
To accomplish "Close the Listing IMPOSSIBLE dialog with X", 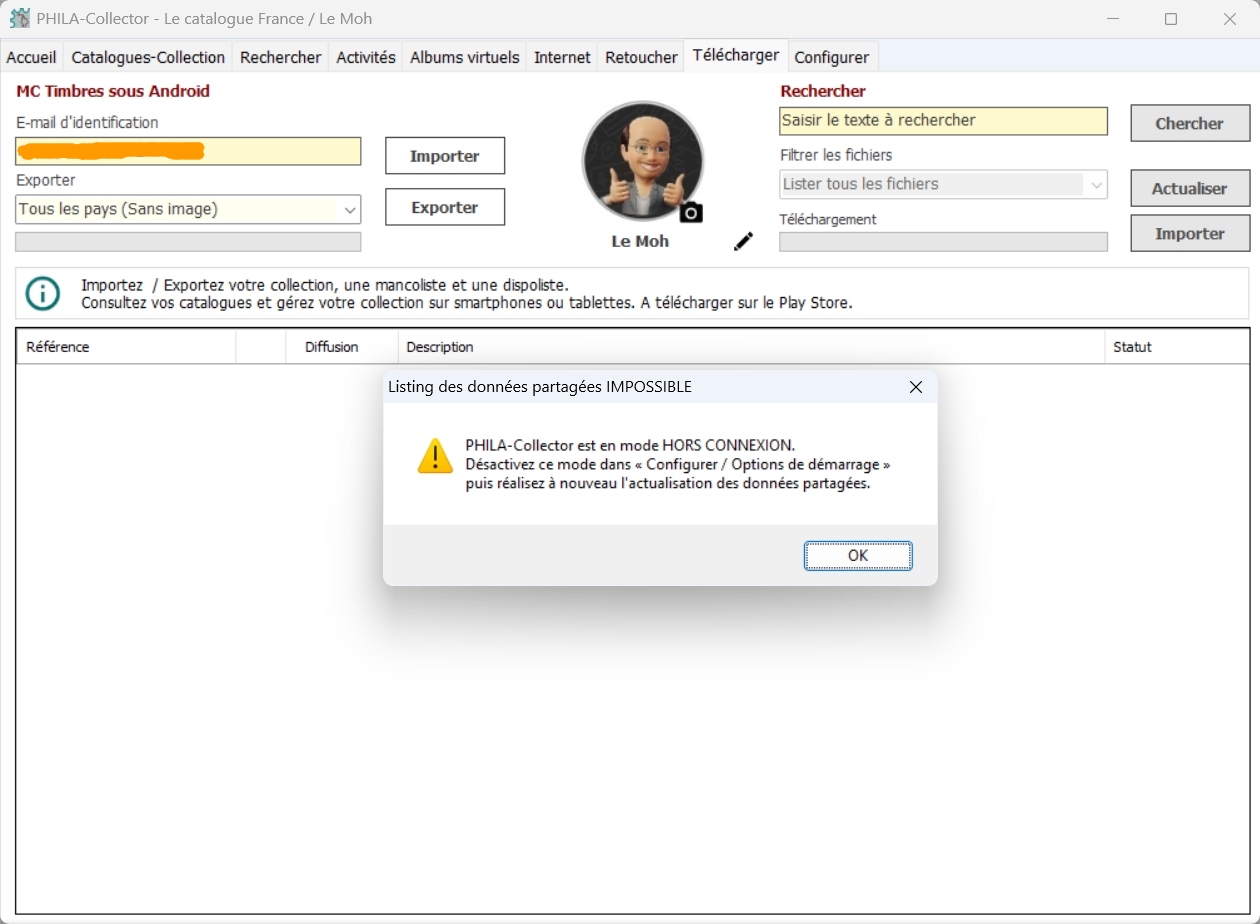I will [x=915, y=387].
